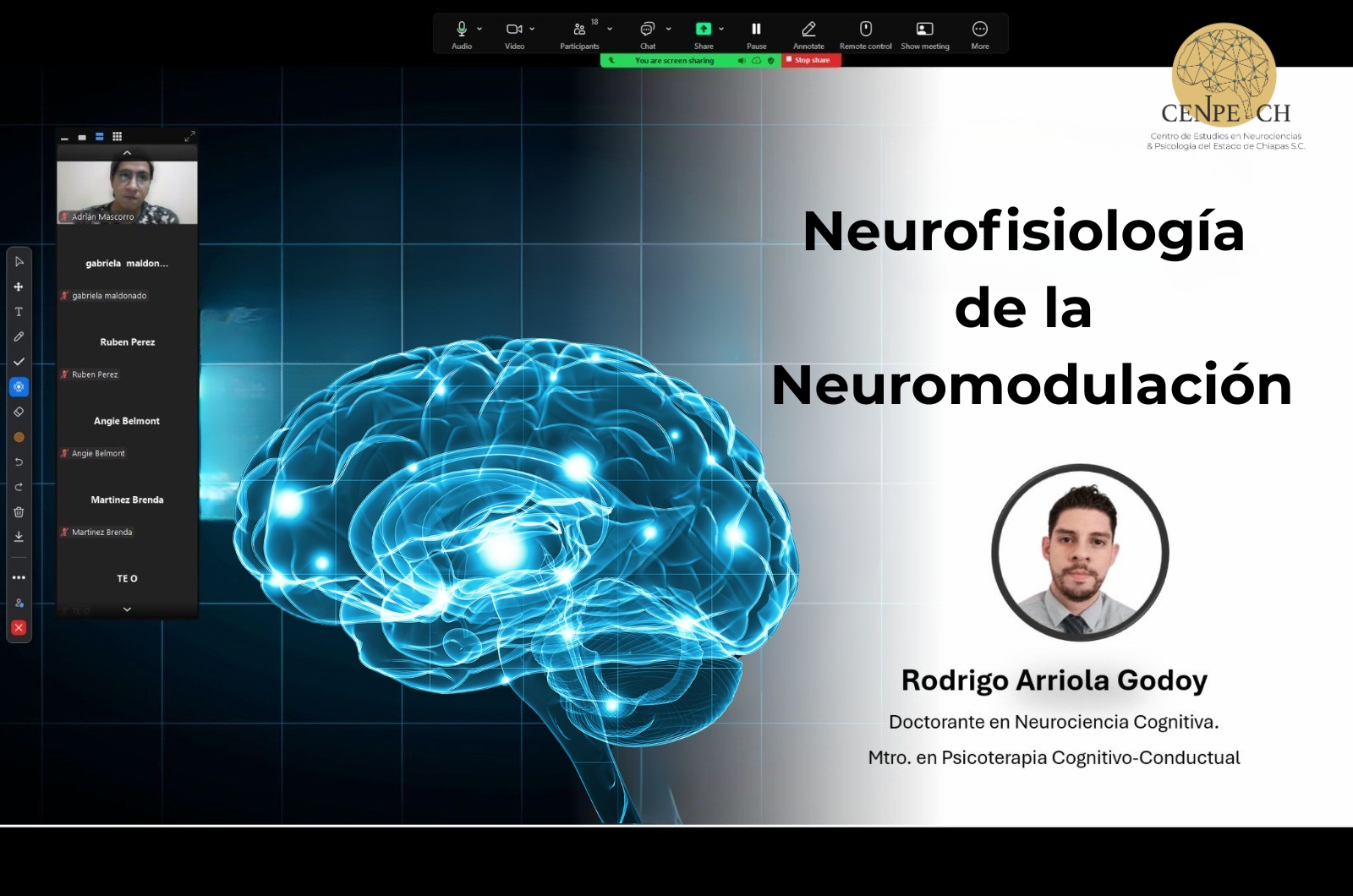Open the Audio options dropdown arrow
This screenshot has height=896, width=1353.
(x=480, y=29)
